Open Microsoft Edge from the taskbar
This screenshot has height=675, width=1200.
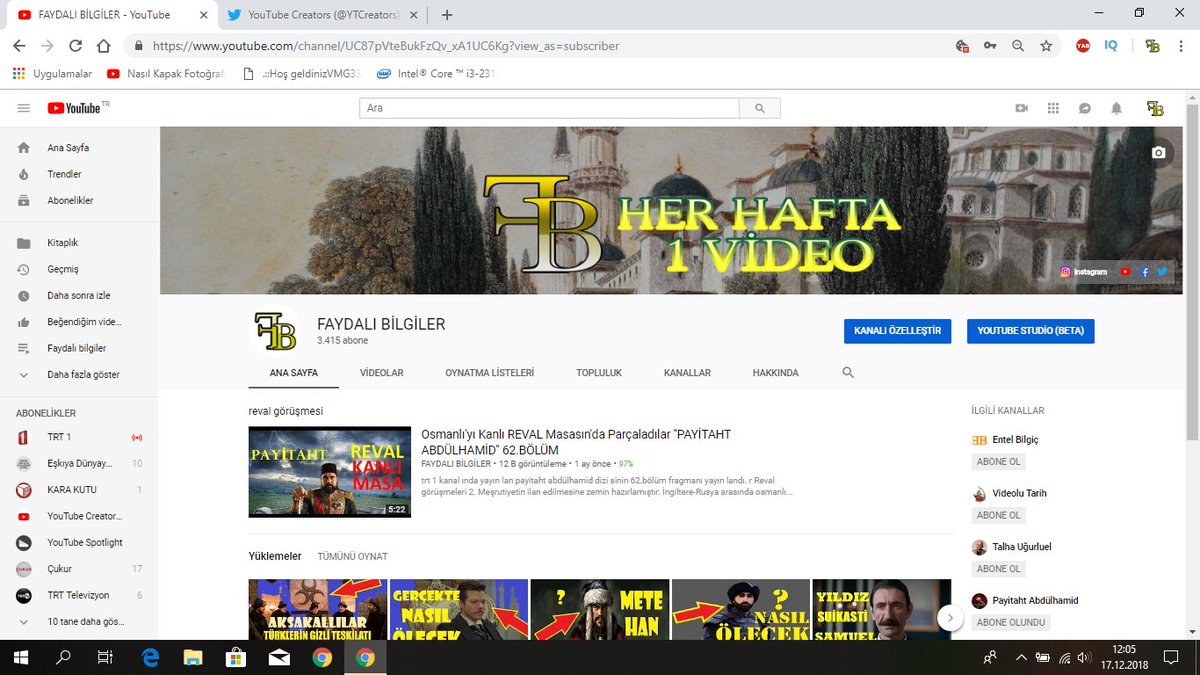151,657
